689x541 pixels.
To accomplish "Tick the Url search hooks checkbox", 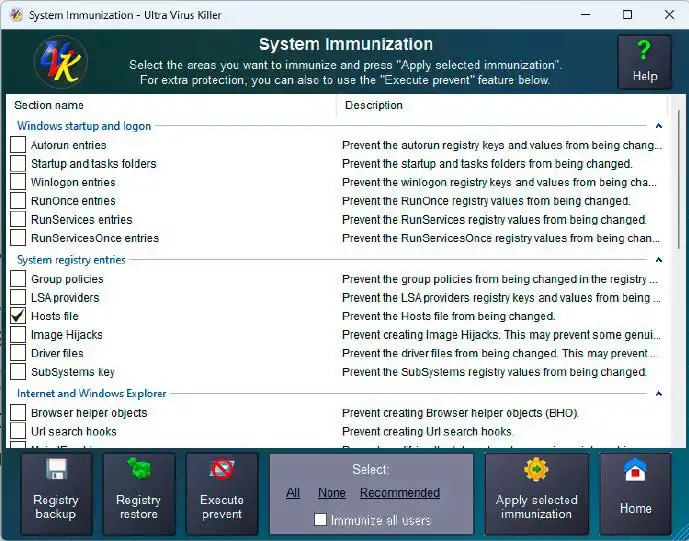I will tap(18, 431).
